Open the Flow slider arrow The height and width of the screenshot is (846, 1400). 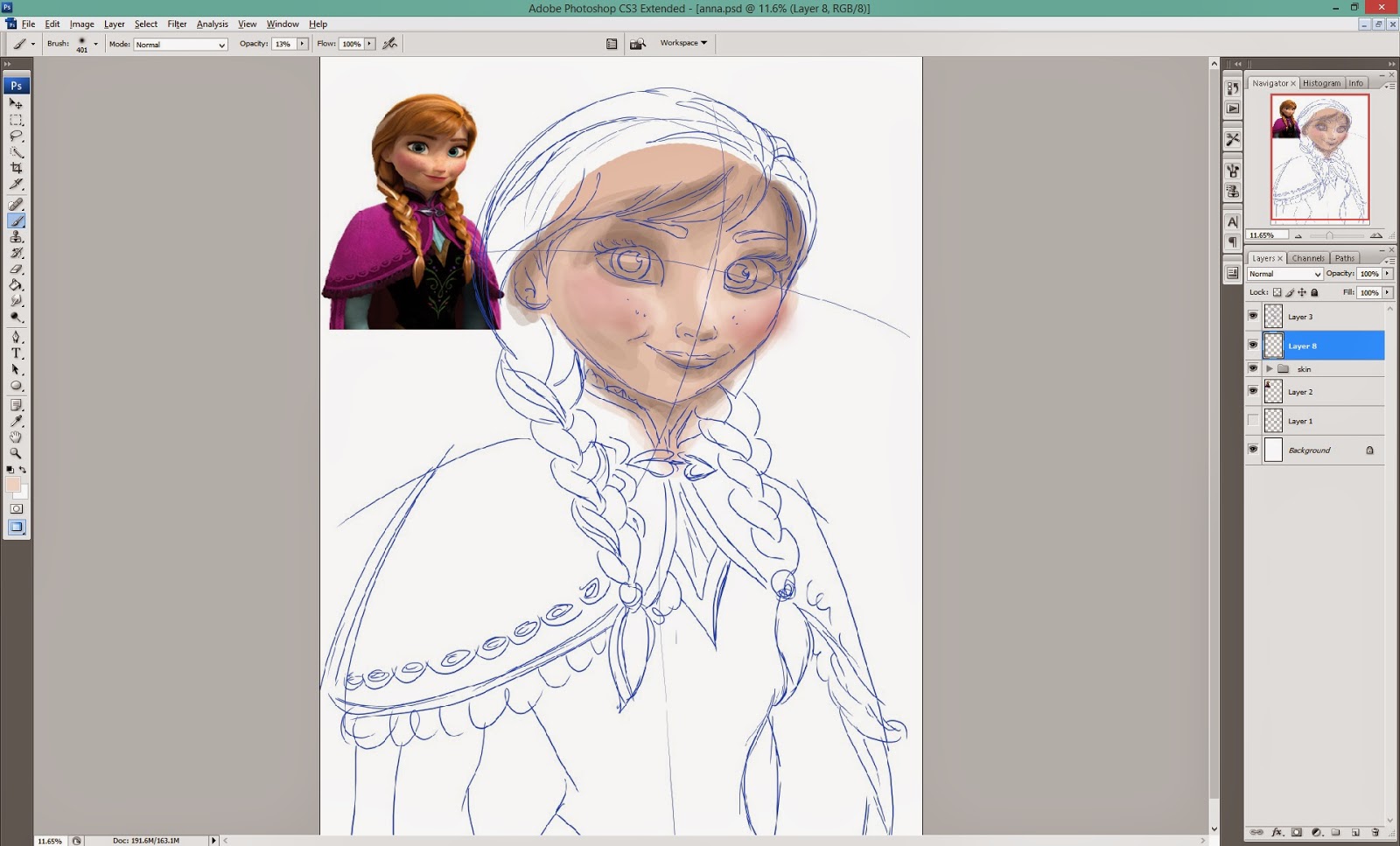[x=369, y=44]
